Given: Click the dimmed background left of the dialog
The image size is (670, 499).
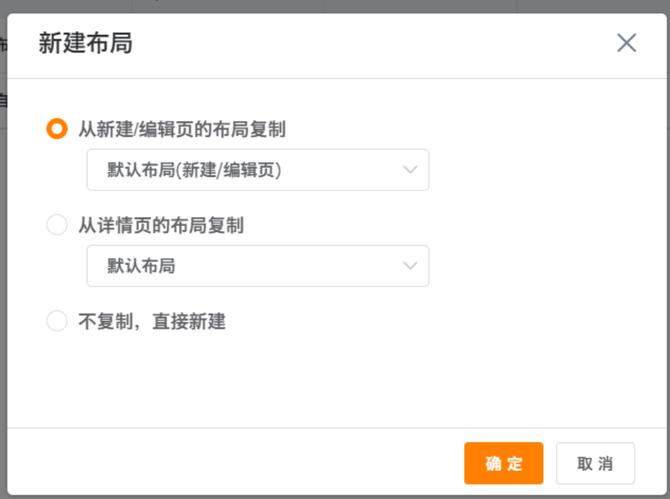Looking at the screenshot, I should coord(3,250).
